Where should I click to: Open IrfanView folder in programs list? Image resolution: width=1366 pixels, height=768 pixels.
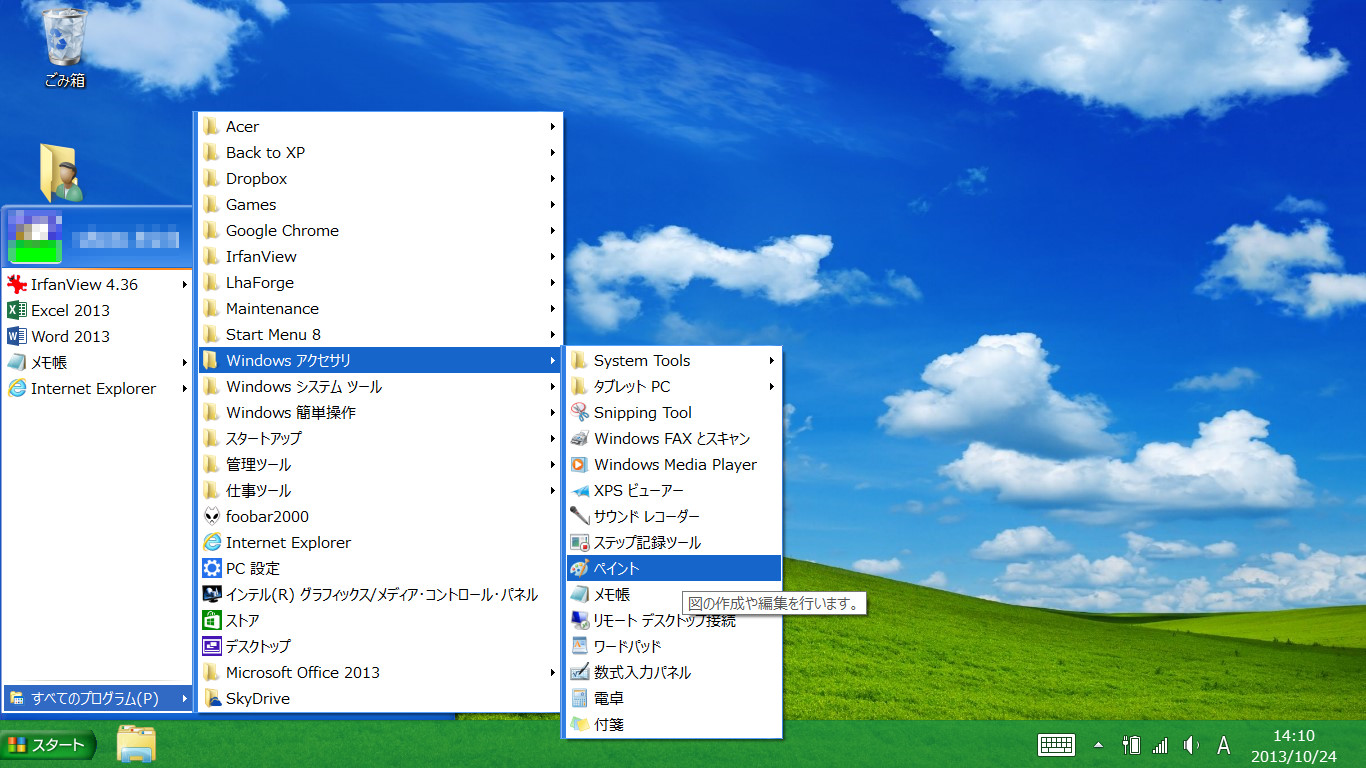click(x=380, y=256)
